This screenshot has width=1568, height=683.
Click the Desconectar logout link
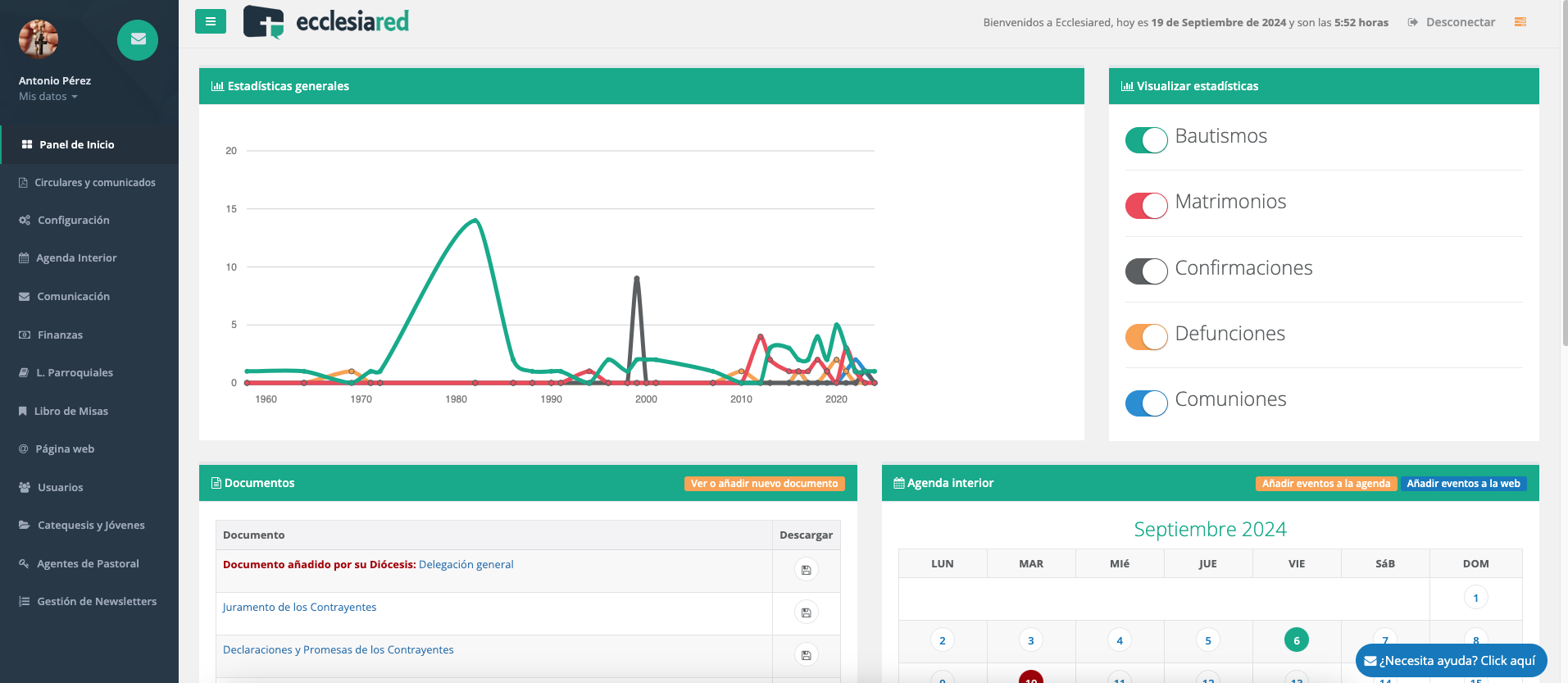pos(1452,22)
